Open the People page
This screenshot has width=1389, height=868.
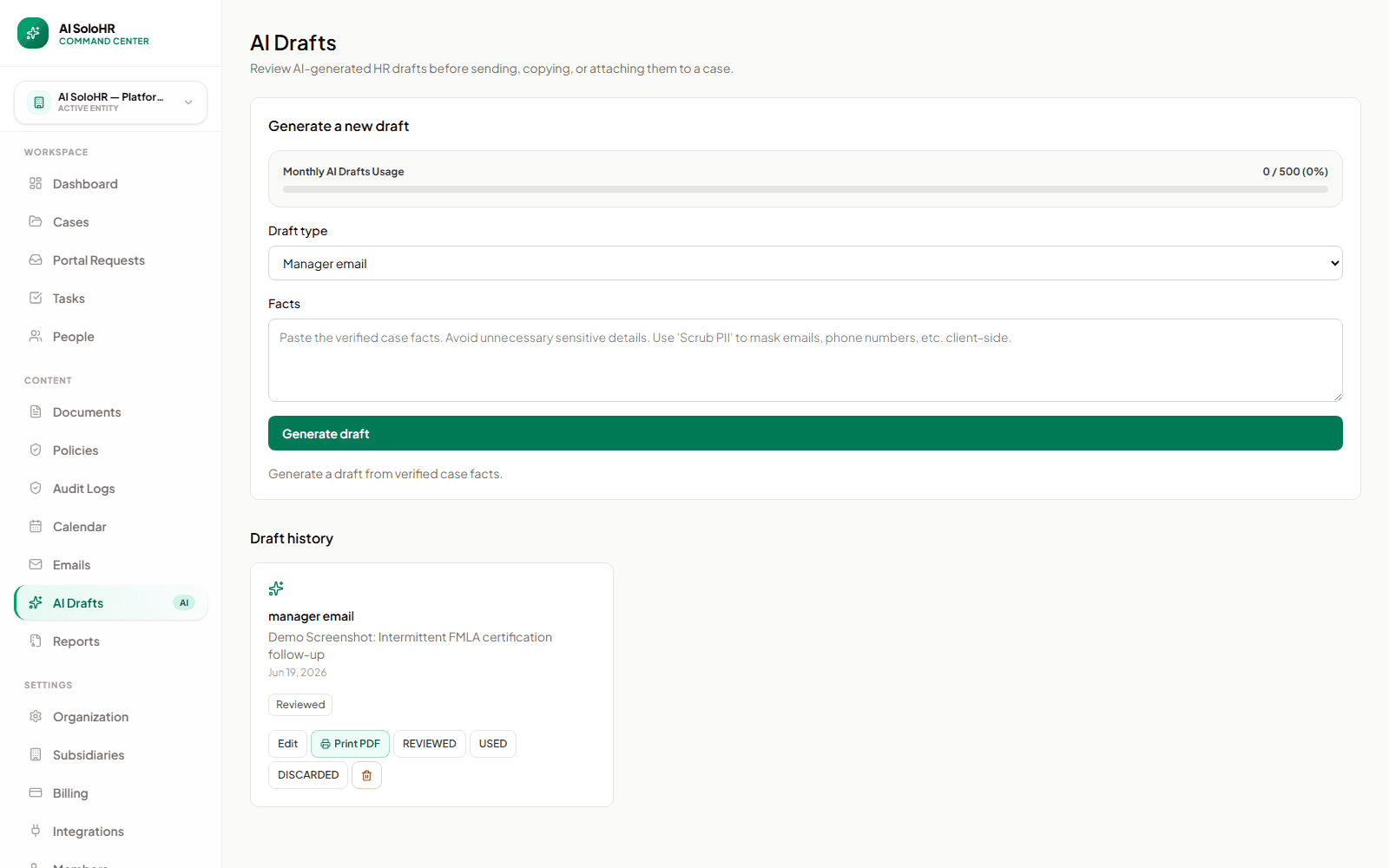[111, 337]
